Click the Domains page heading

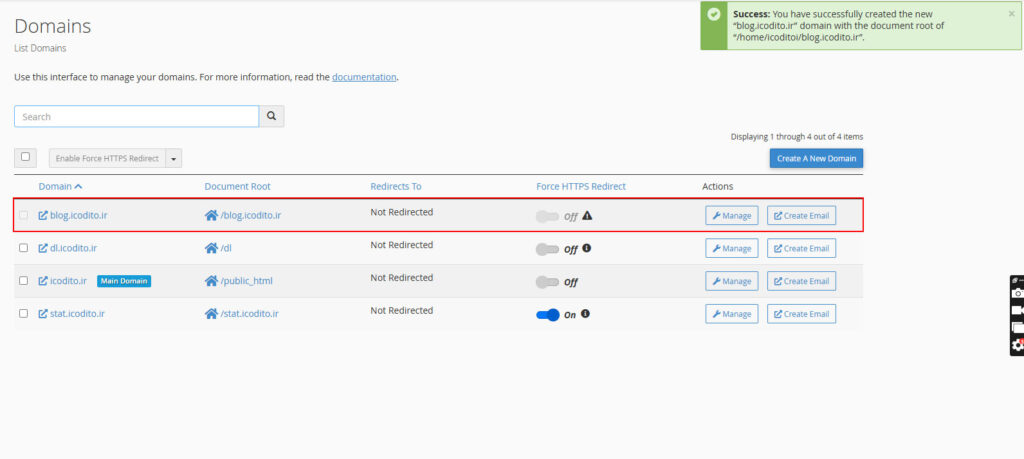tap(52, 26)
